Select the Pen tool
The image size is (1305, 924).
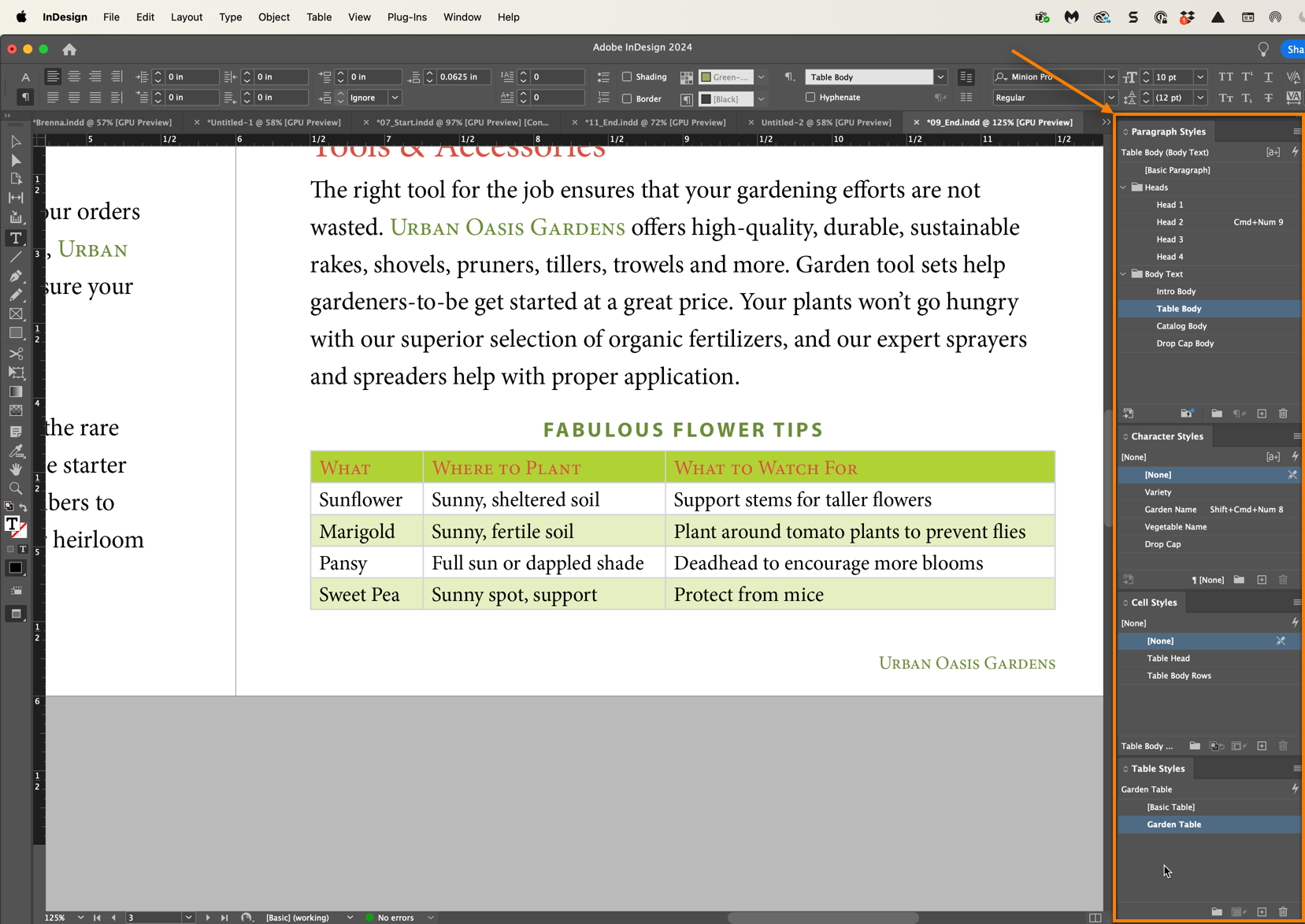tap(16, 276)
